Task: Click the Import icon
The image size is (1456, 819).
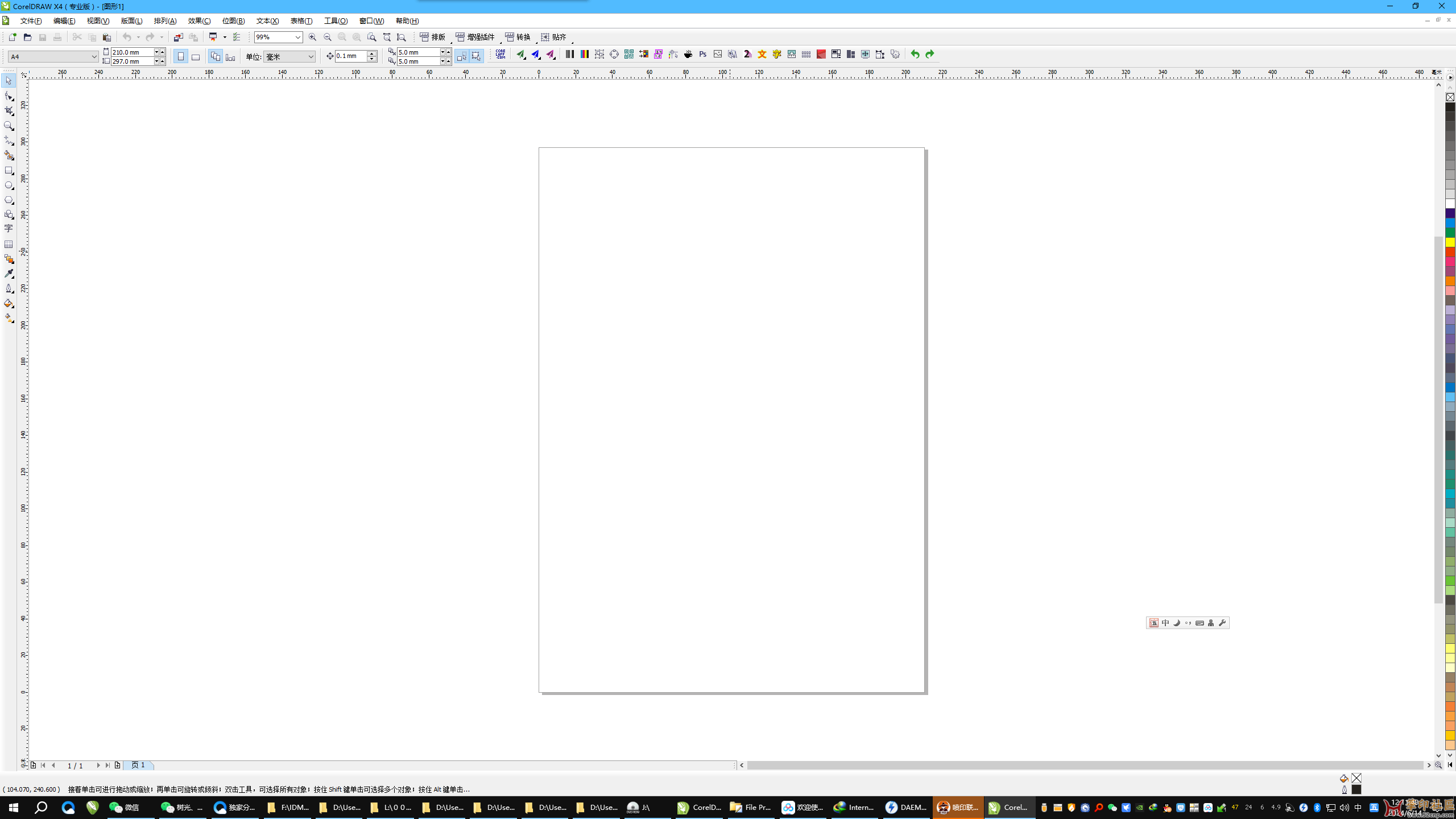Action: click(x=179, y=37)
